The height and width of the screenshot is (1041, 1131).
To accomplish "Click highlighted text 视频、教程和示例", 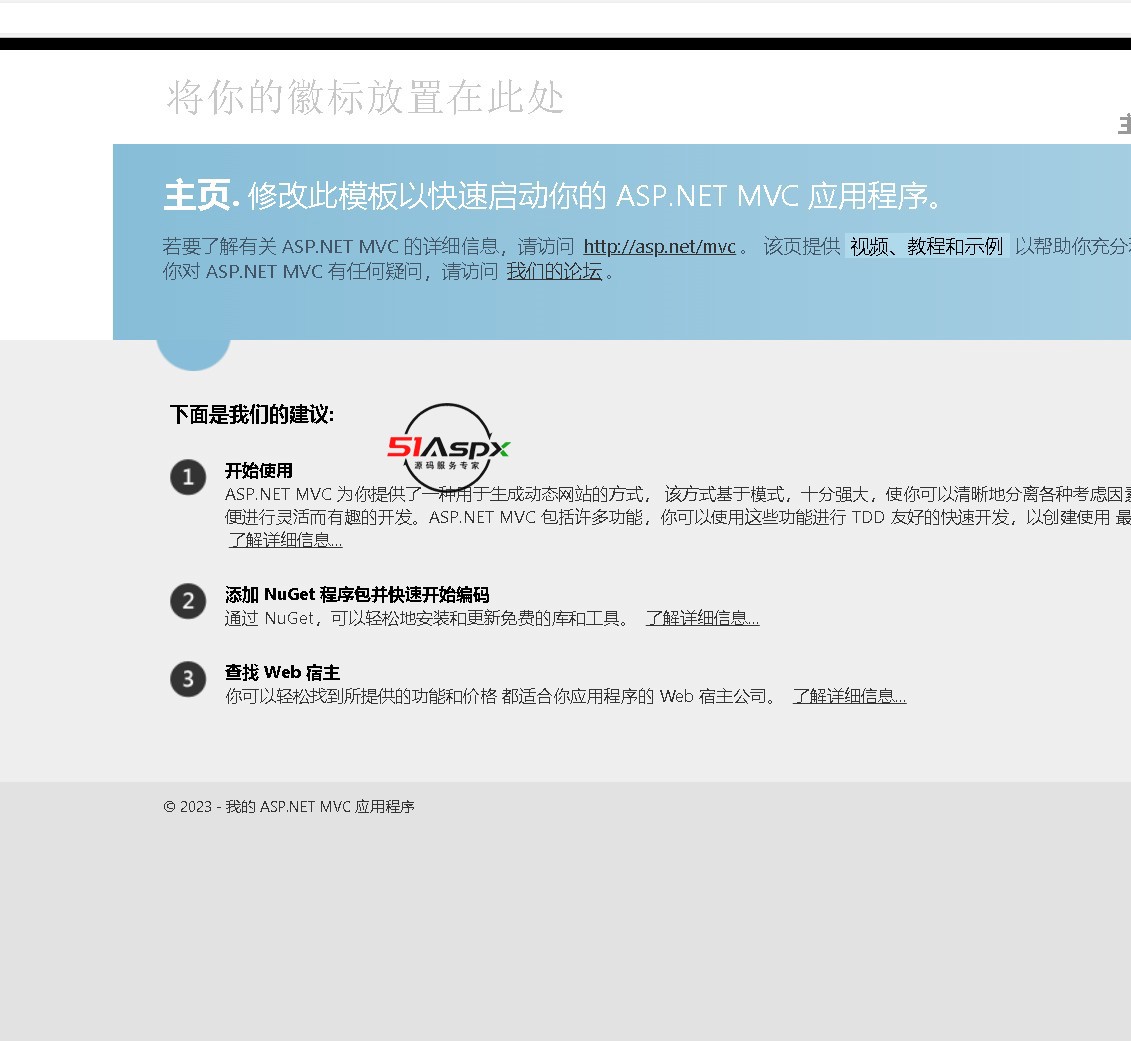I will click(926, 247).
